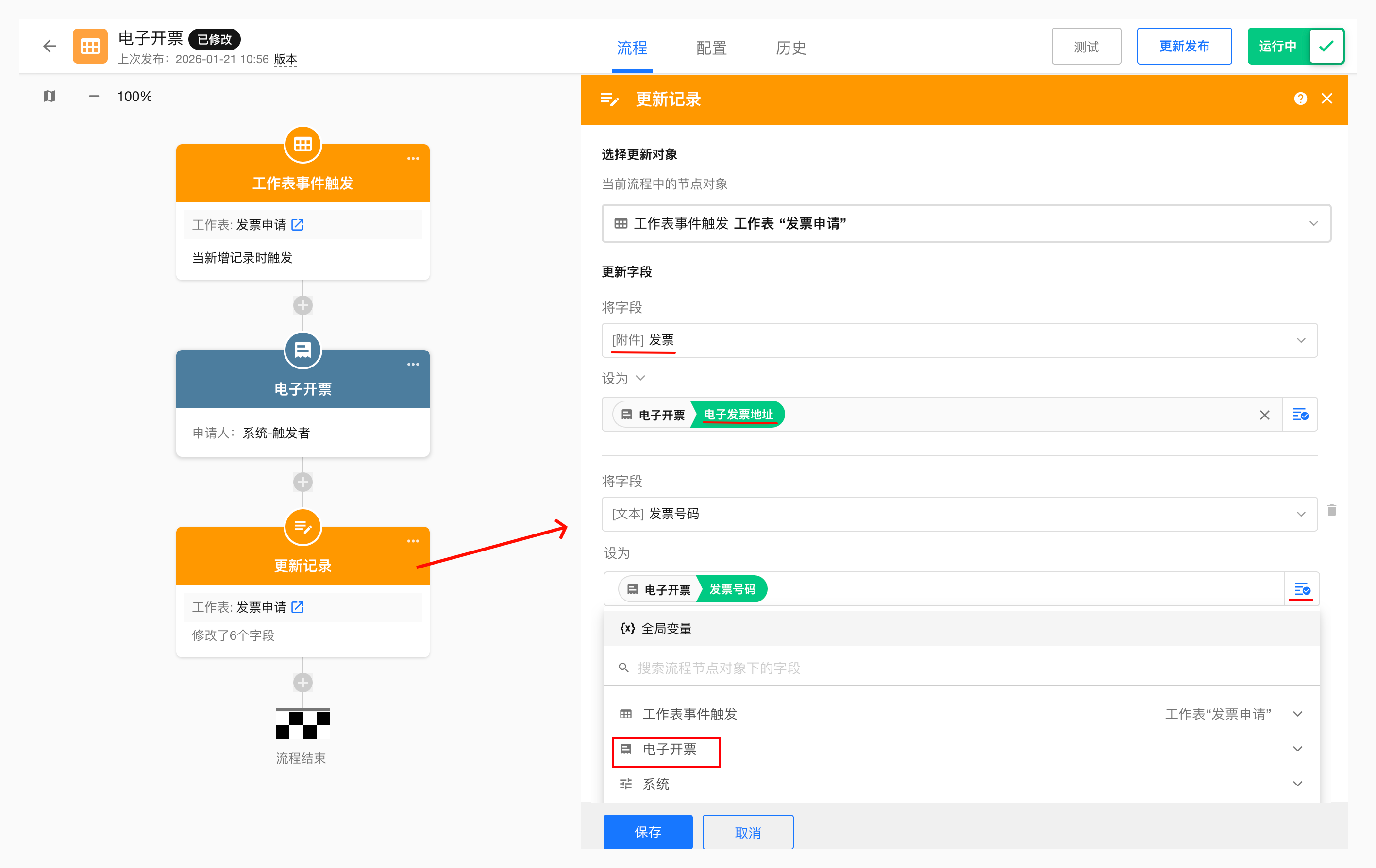Click the back arrow icon
The image size is (1376, 868).
coord(50,46)
